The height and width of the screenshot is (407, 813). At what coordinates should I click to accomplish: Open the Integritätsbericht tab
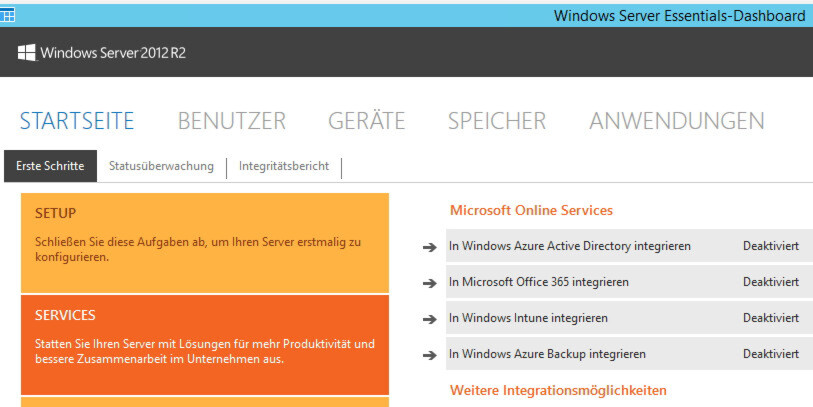click(x=284, y=166)
